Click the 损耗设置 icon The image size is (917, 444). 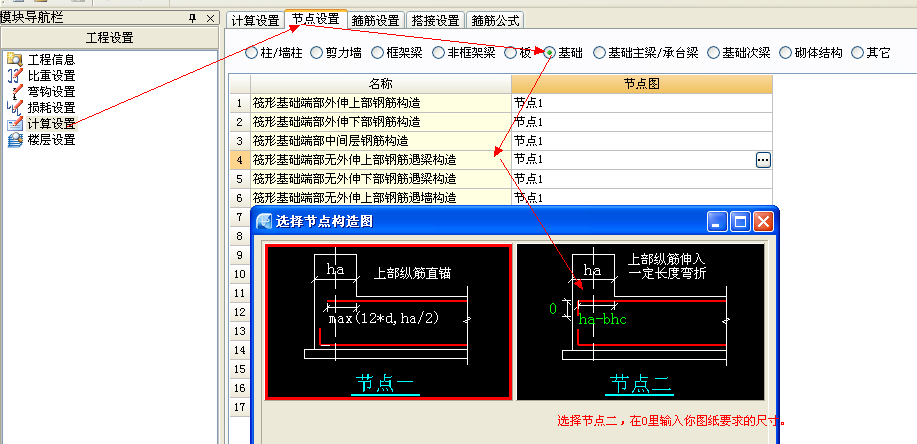click(15, 108)
